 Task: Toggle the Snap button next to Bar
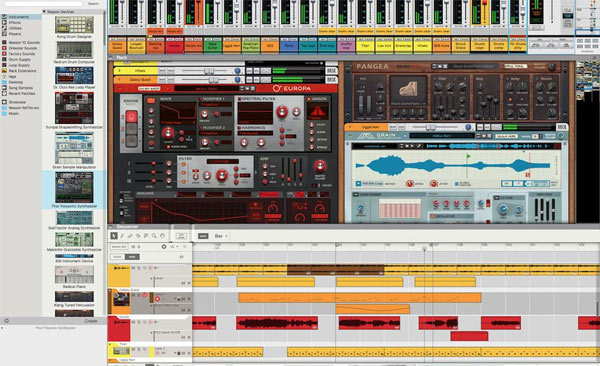pos(203,236)
